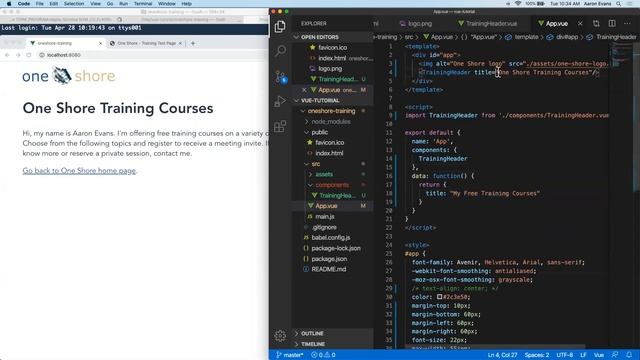Open the File menu
This screenshot has height=360, width=640.
pyautogui.click(x=40, y=4)
